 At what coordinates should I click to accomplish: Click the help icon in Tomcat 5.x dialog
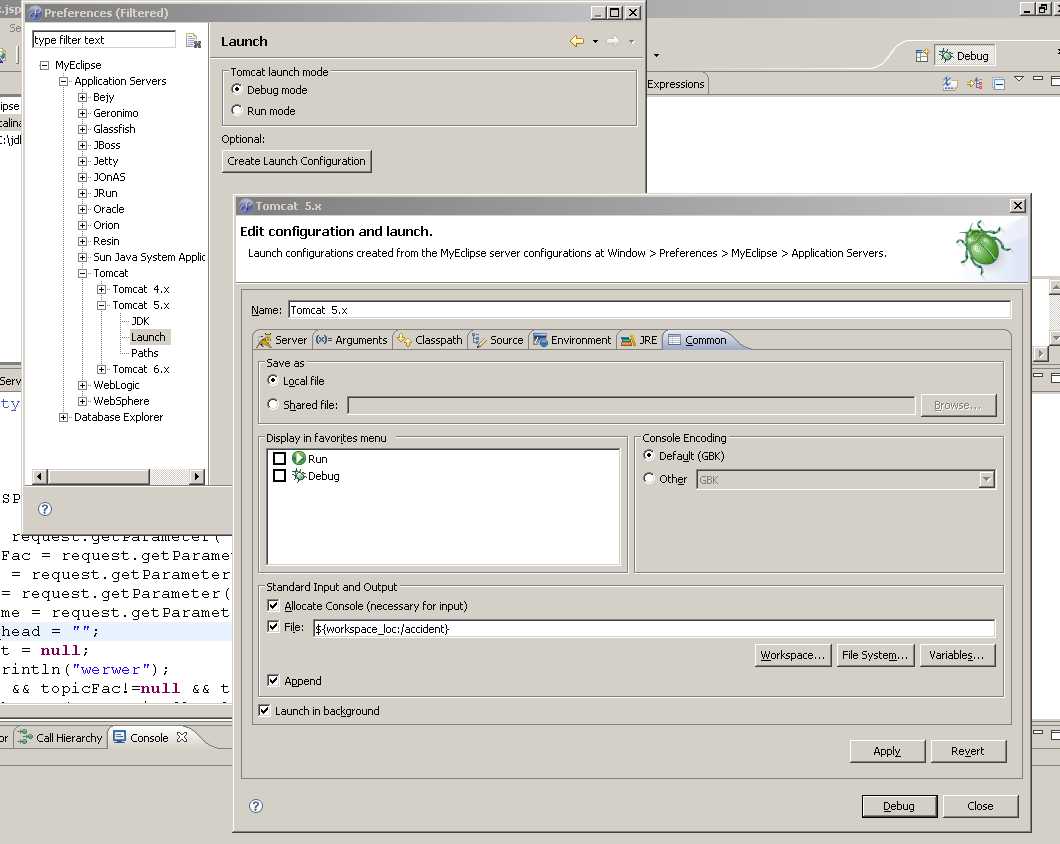click(x=256, y=806)
